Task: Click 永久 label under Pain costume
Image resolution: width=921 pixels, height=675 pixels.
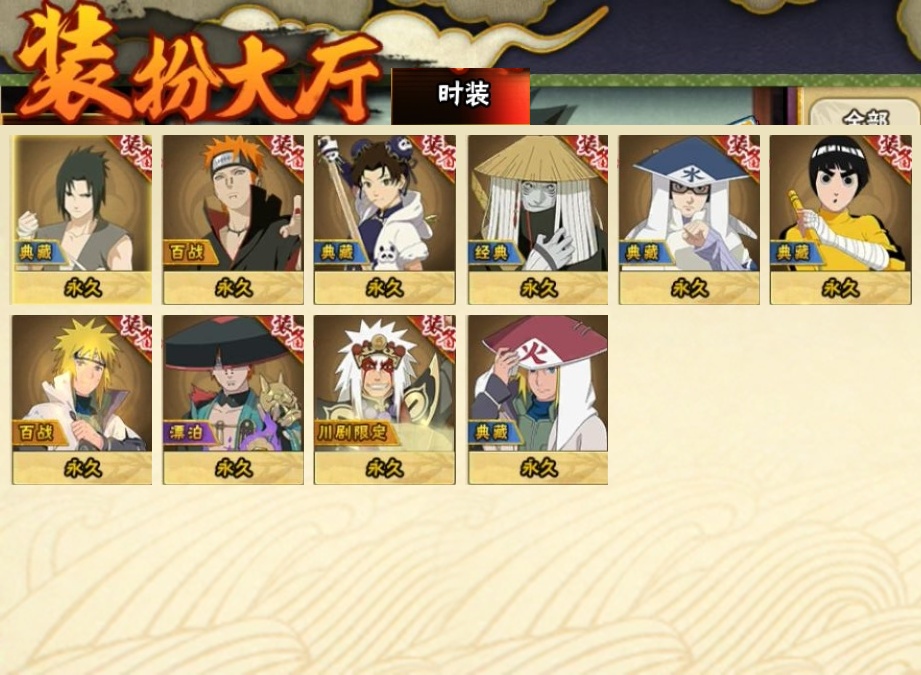Action: pos(233,288)
